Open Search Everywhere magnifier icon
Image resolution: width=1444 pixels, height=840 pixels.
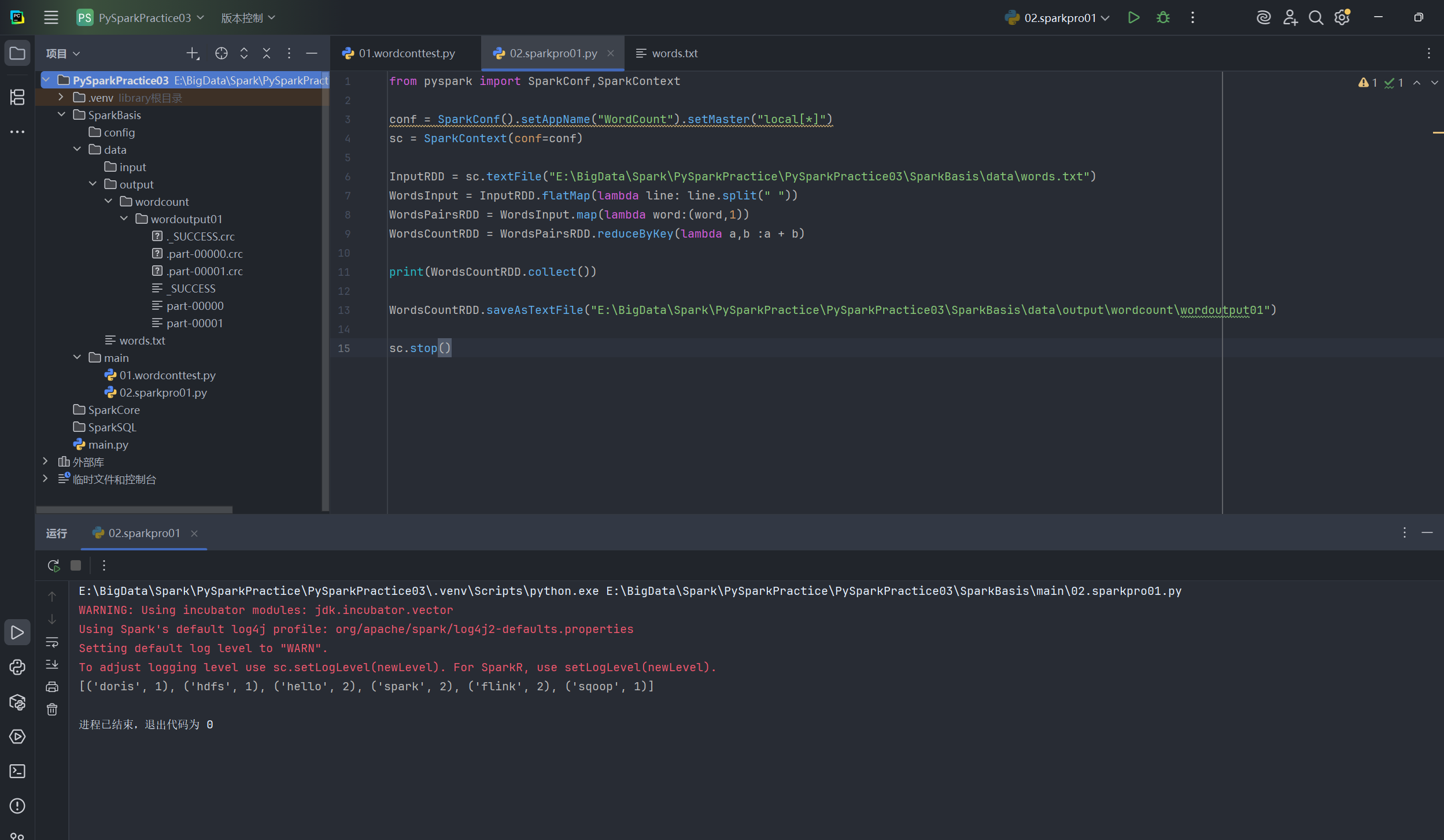1316,18
